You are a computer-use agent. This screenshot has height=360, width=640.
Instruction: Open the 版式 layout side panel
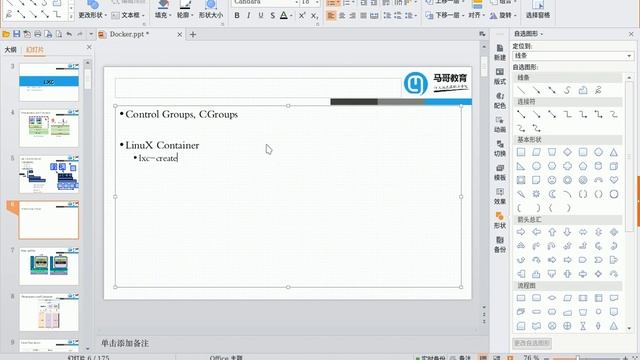click(500, 77)
